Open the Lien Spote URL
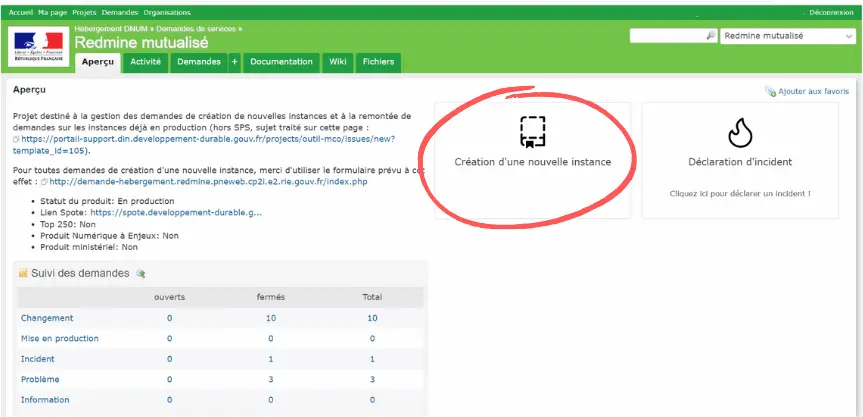Viewport: 863px width, 417px height. click(x=176, y=212)
